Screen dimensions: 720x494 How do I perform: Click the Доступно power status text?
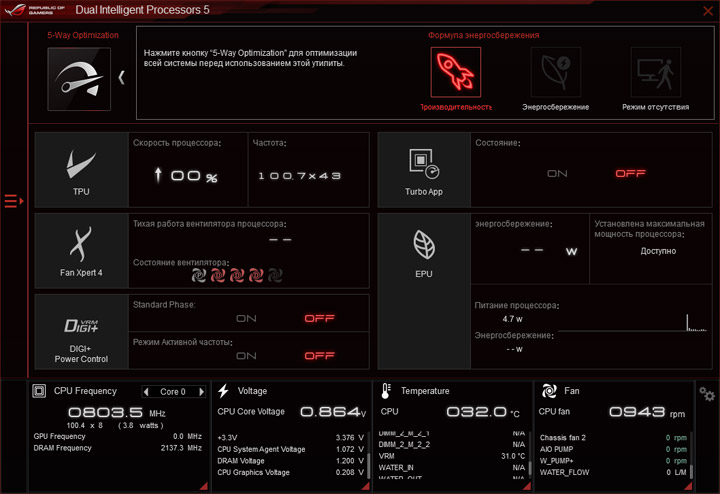[x=658, y=251]
